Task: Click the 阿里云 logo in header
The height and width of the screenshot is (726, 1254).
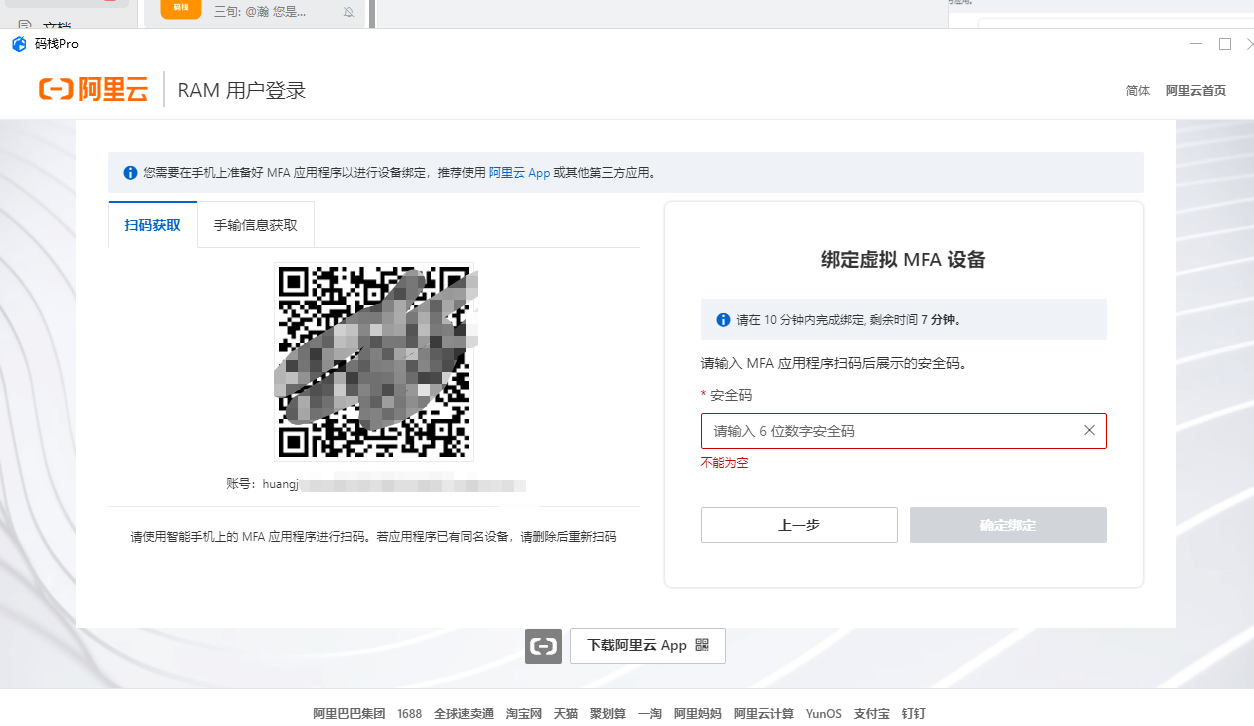Action: point(93,89)
